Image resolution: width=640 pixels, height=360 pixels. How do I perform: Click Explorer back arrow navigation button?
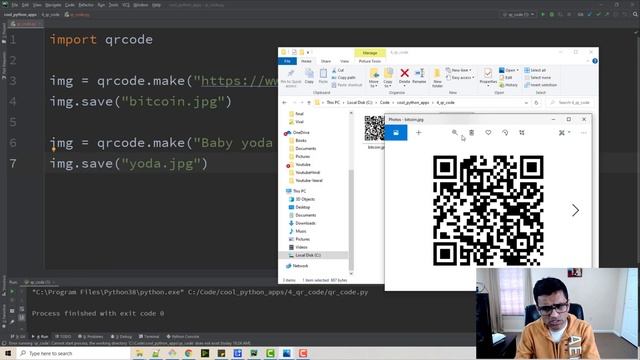tap(285, 102)
